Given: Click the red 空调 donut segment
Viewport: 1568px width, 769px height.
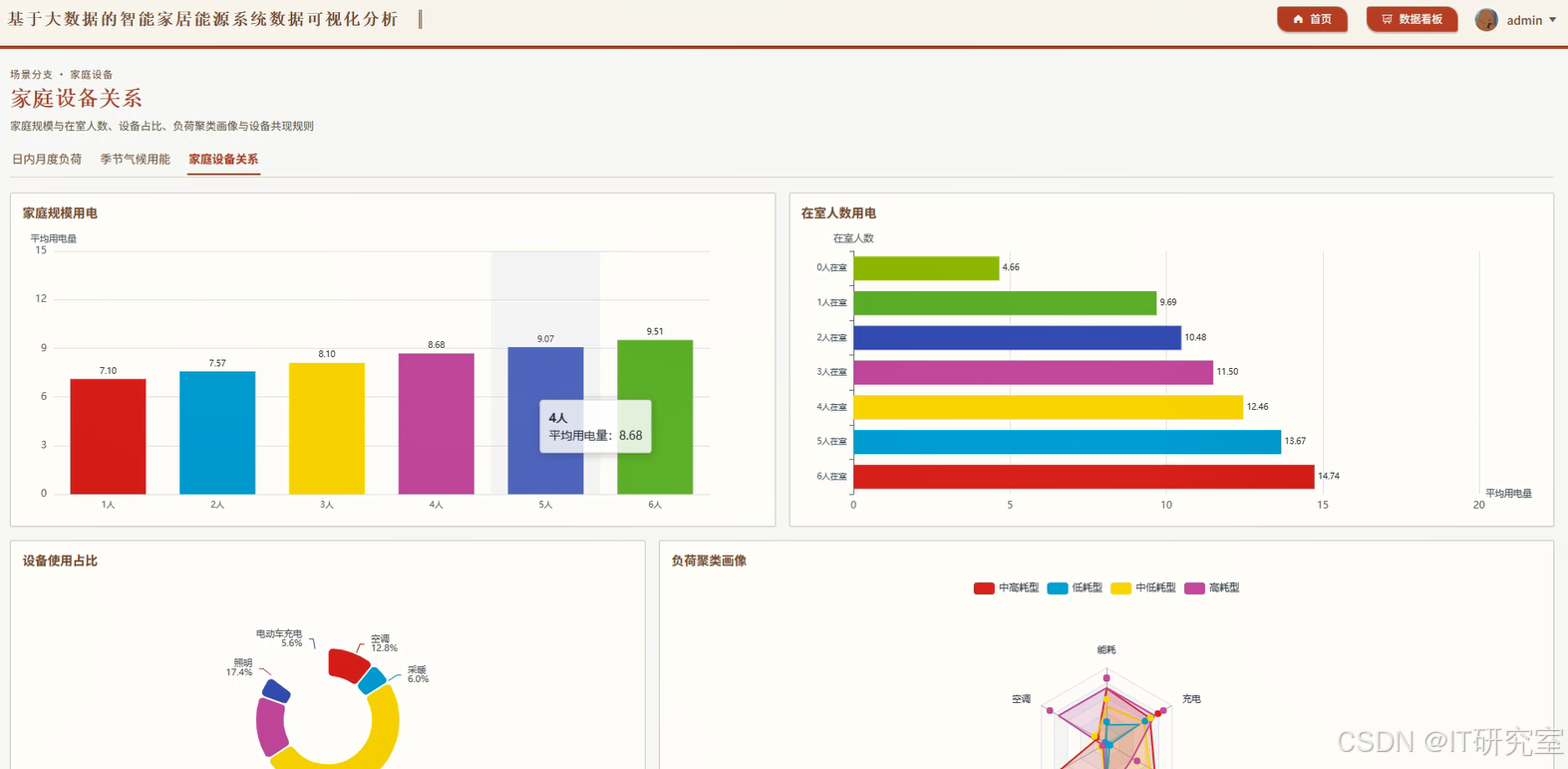Looking at the screenshot, I should coord(348,664).
